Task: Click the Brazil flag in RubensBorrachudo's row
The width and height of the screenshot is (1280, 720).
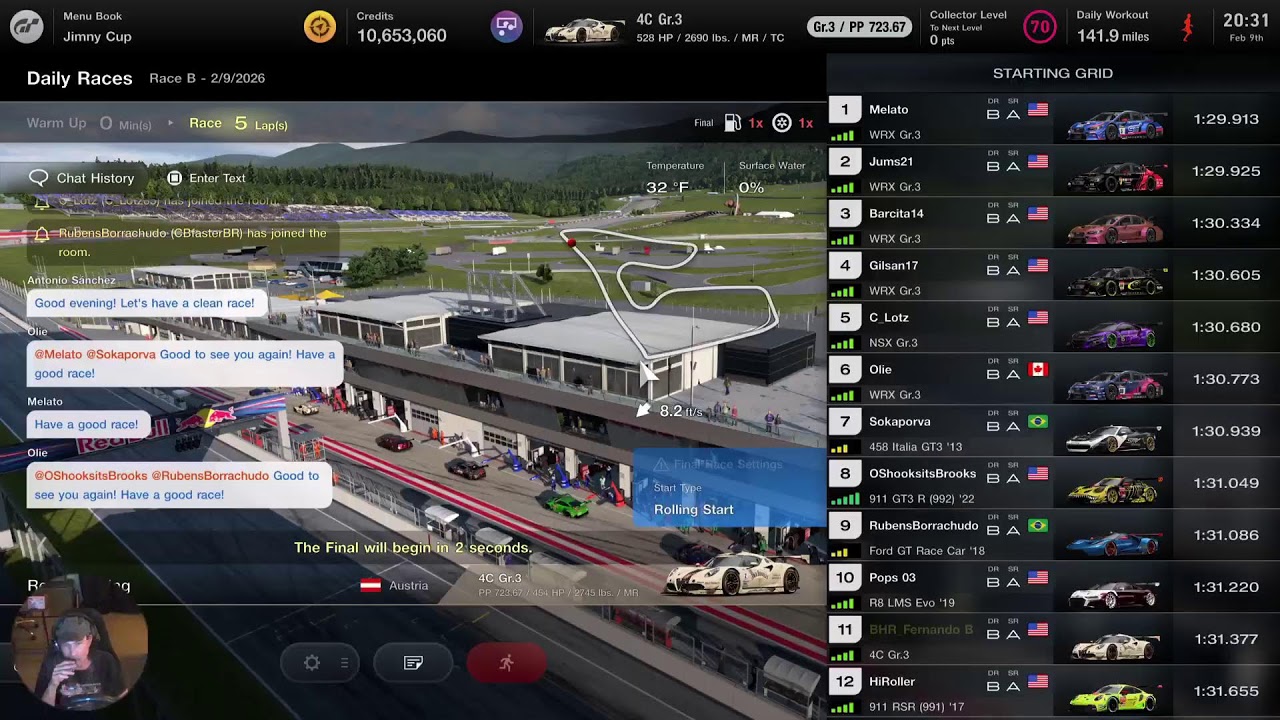Action: [1038, 526]
